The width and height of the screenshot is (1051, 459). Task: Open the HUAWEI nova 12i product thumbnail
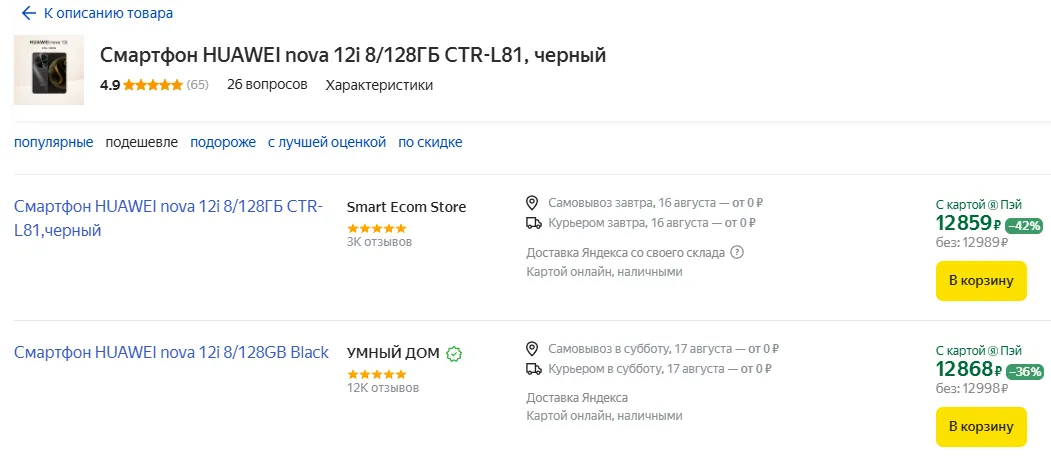tap(48, 70)
